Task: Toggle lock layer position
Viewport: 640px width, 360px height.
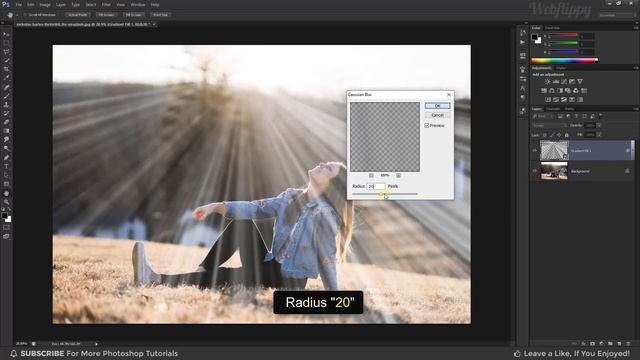Action: click(559, 135)
